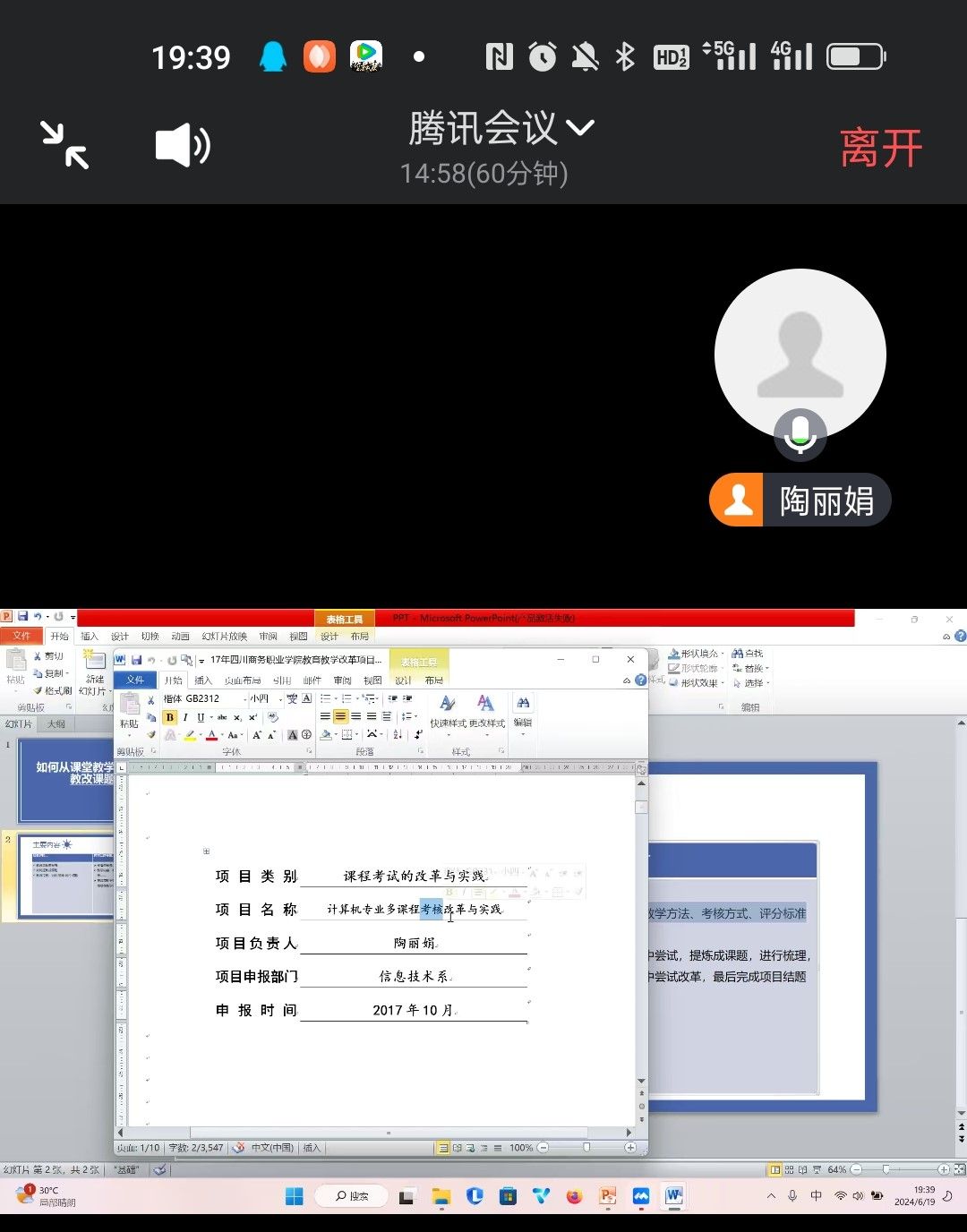Click the 快速样式 quick styles icon
Screen dimensions: 967x1232
pyautogui.click(x=448, y=705)
